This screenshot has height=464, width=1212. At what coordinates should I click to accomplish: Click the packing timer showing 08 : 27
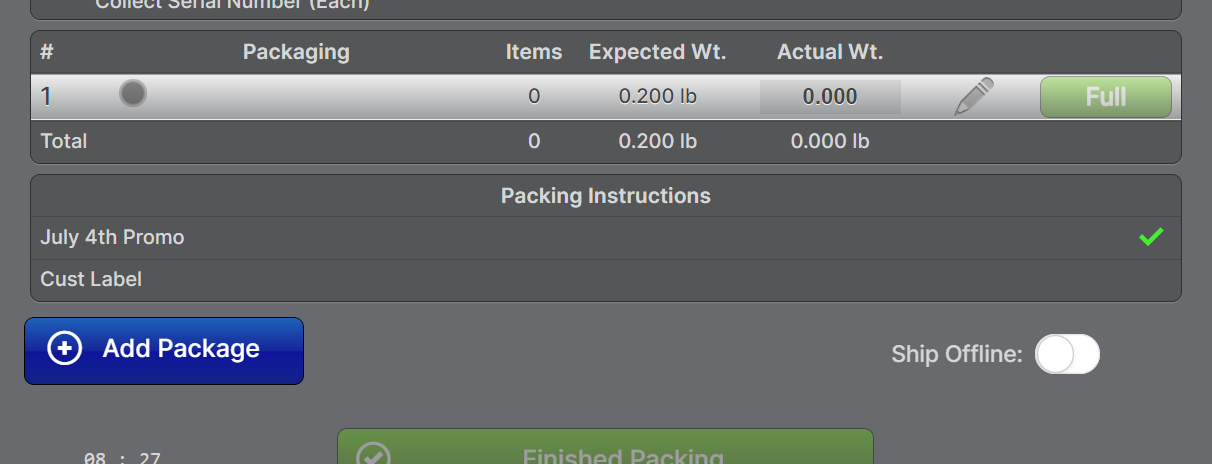[x=122, y=458]
